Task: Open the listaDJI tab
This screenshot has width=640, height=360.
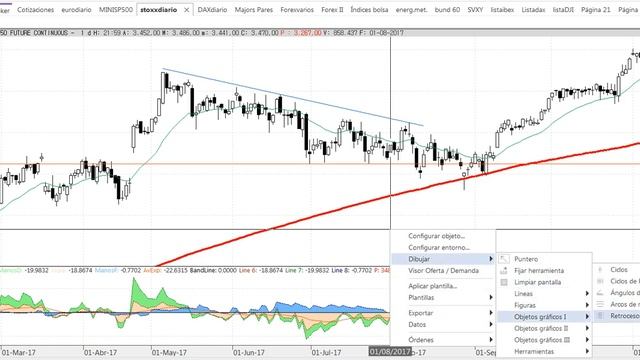Action: 563,9
